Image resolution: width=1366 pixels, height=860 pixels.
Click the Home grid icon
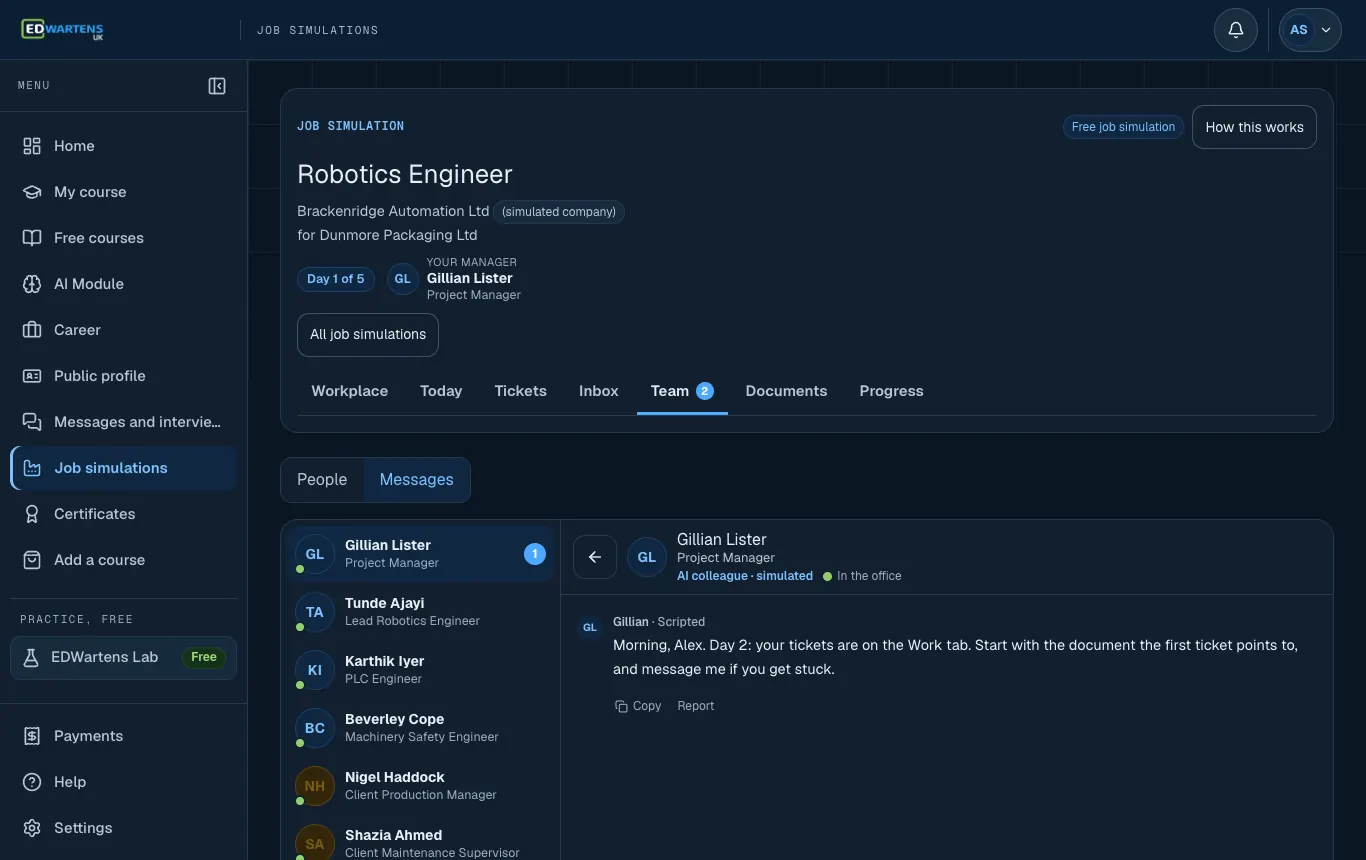(32, 146)
